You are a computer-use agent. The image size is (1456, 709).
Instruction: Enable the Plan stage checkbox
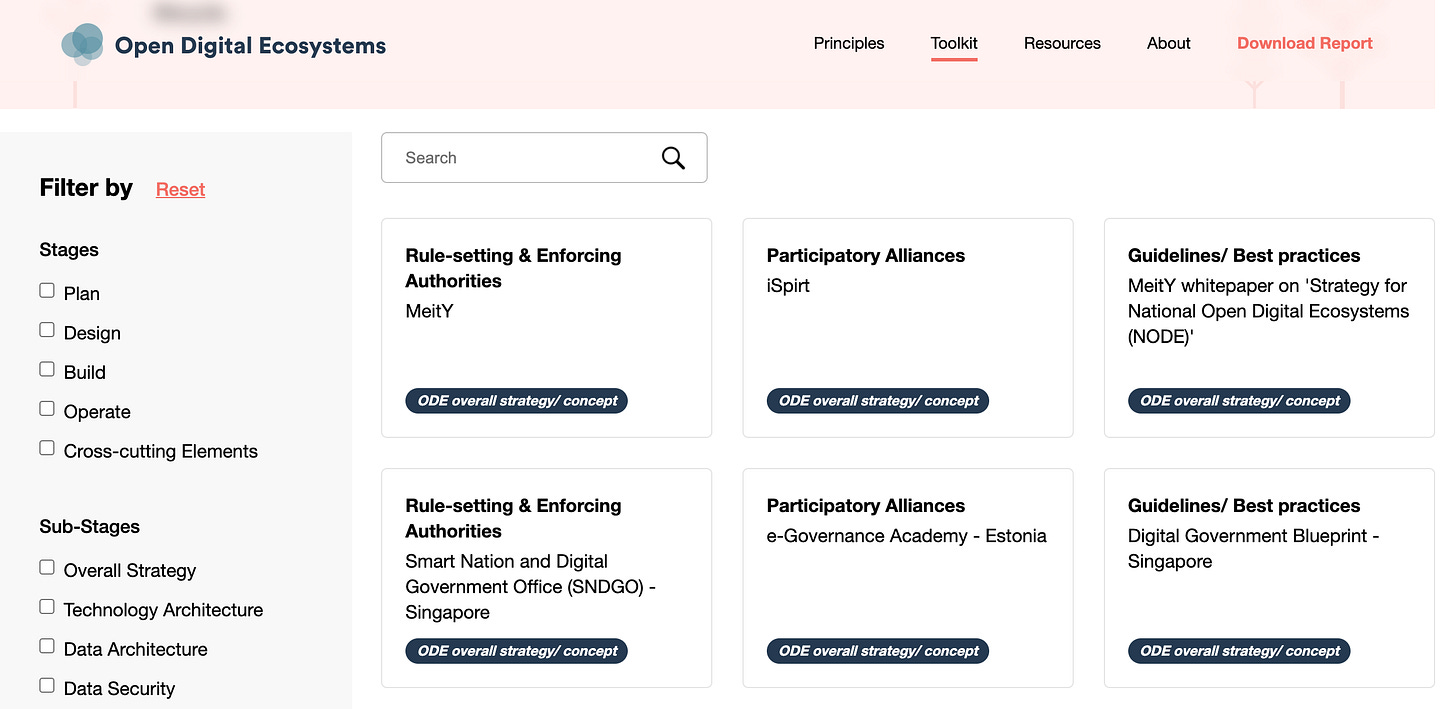click(x=47, y=291)
